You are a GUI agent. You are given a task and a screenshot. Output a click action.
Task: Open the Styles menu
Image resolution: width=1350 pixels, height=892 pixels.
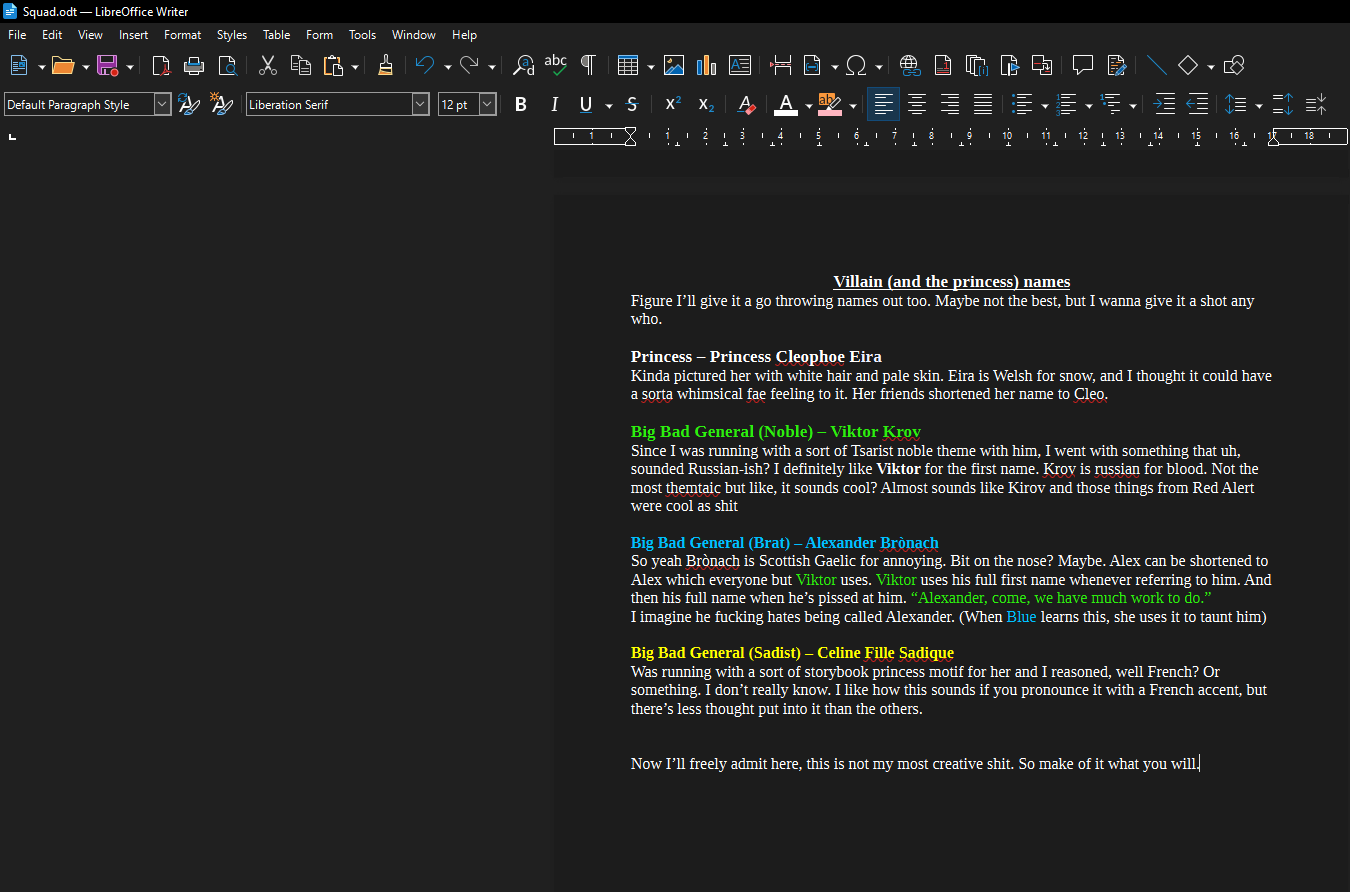[x=231, y=35]
